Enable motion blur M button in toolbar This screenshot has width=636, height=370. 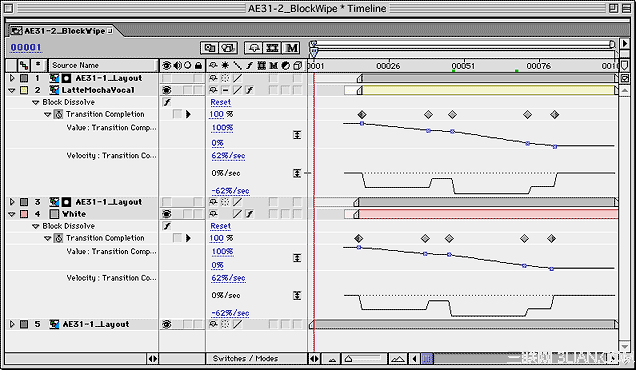pos(291,48)
